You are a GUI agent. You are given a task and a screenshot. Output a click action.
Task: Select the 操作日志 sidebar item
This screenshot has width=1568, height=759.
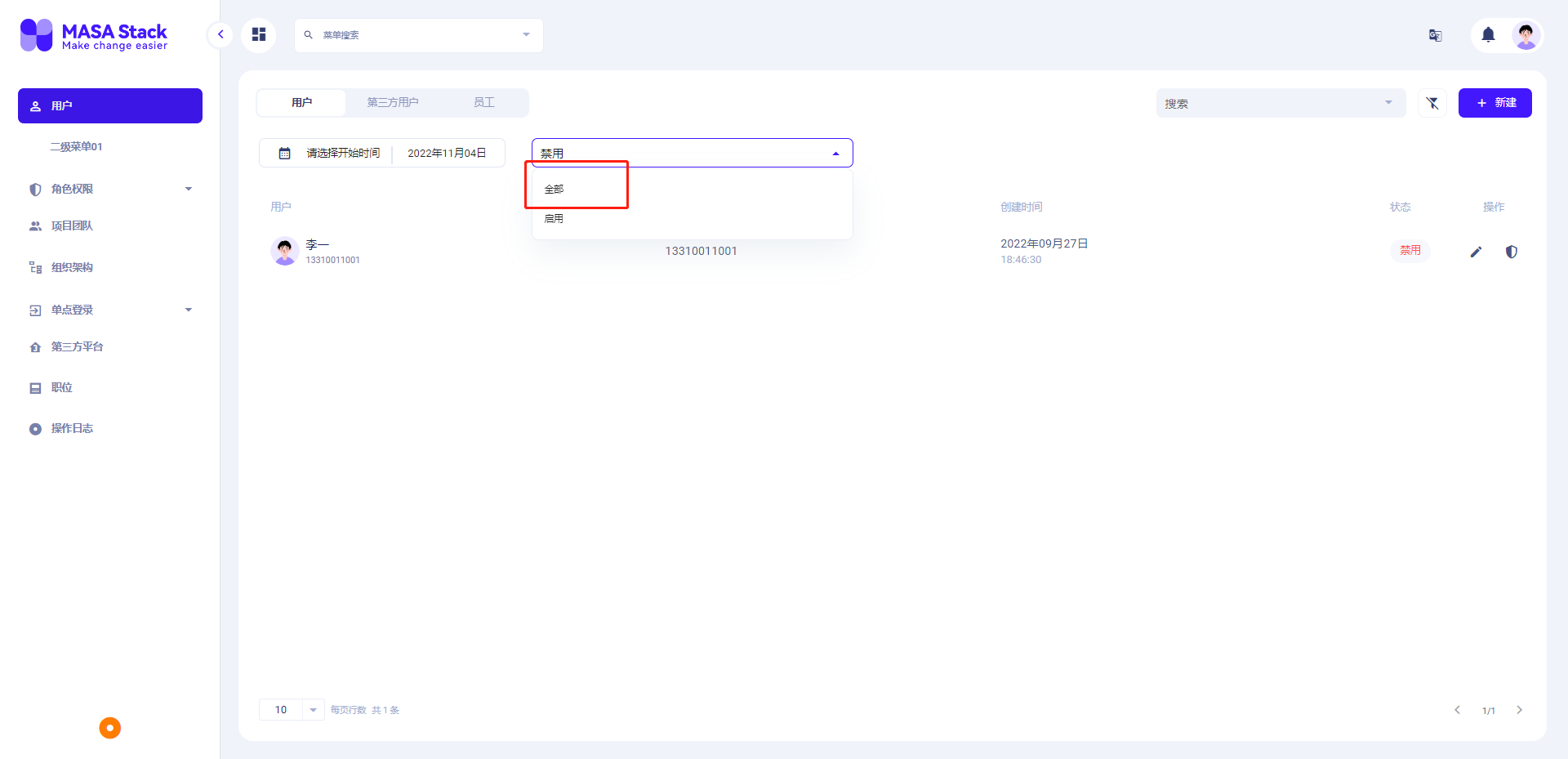coord(72,428)
